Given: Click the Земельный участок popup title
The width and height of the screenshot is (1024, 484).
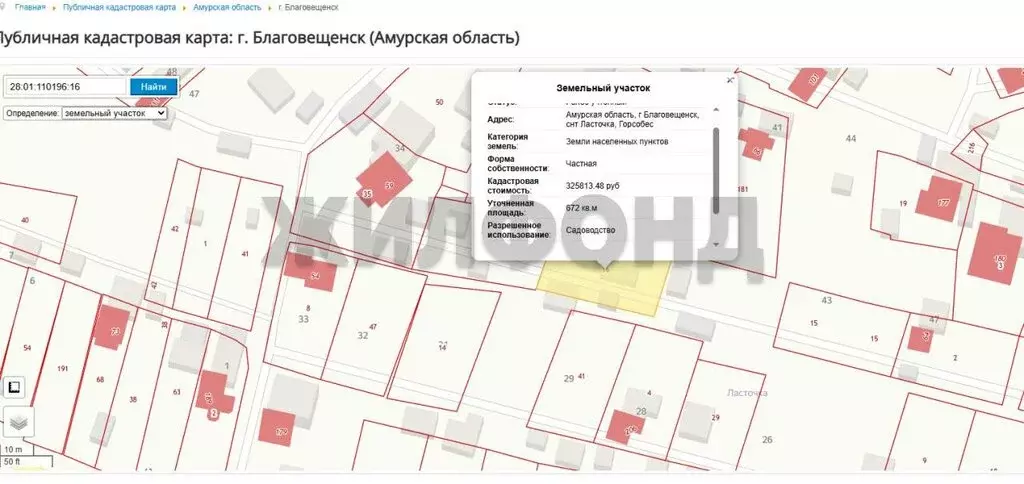Looking at the screenshot, I should (603, 88).
